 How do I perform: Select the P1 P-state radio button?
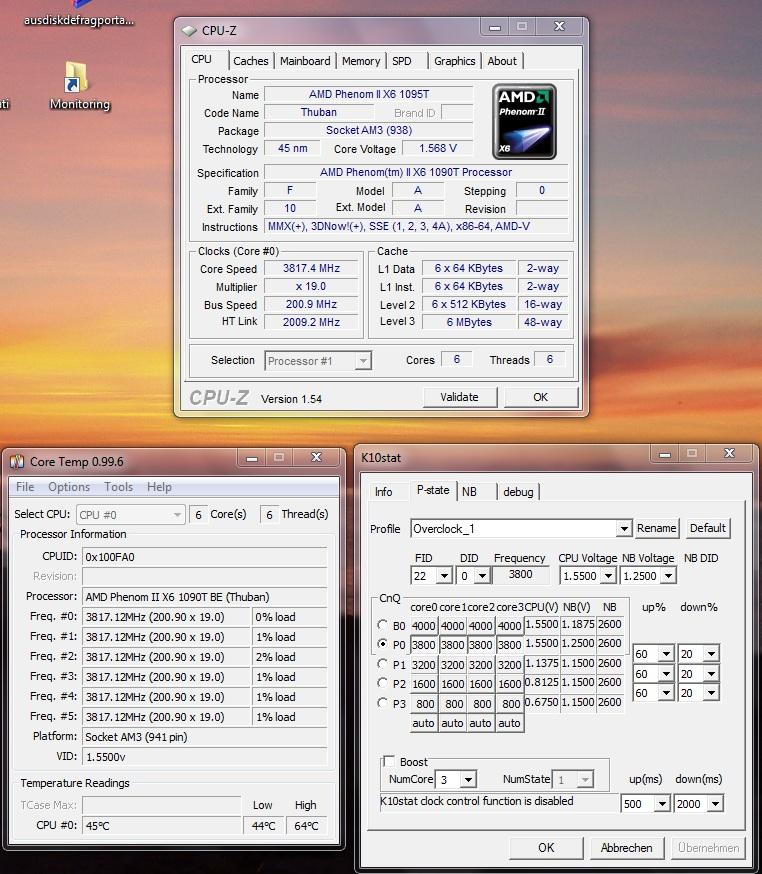382,663
